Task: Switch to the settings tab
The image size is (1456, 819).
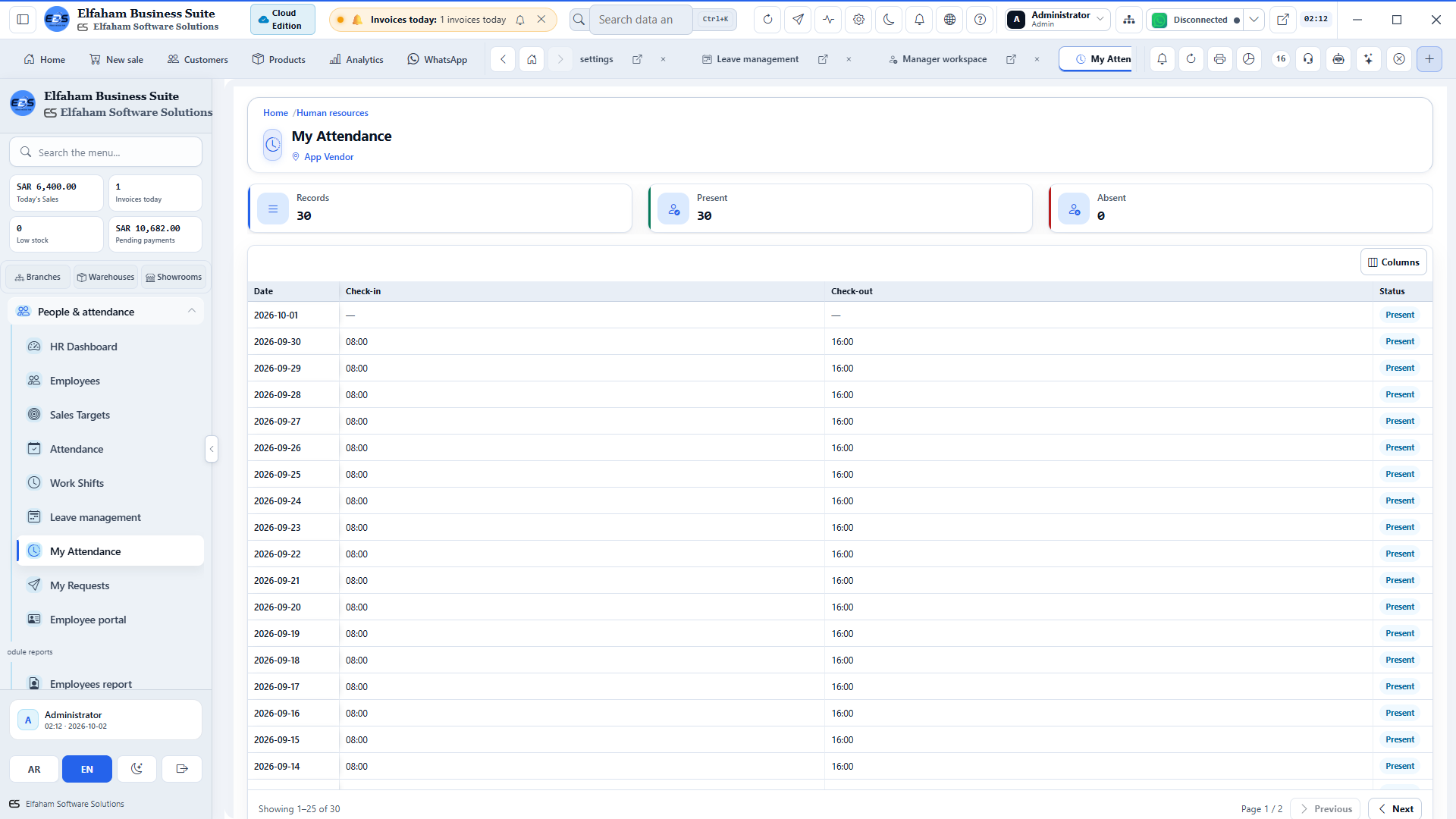Action: pyautogui.click(x=596, y=59)
